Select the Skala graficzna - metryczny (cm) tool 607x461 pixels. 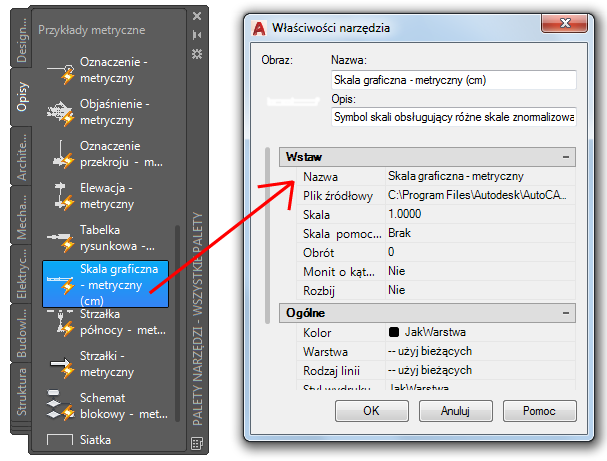coord(105,284)
